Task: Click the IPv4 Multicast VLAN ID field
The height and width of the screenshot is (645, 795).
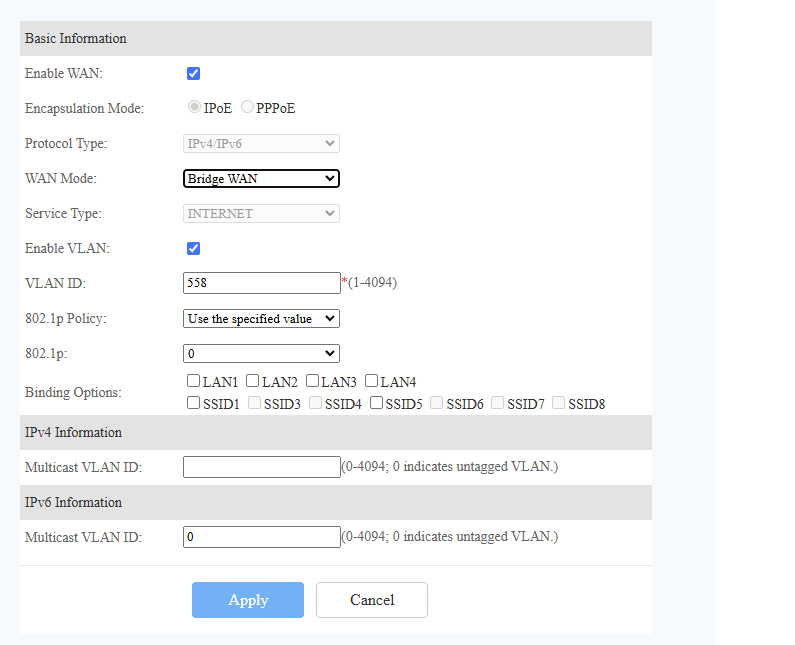Action: 262,467
